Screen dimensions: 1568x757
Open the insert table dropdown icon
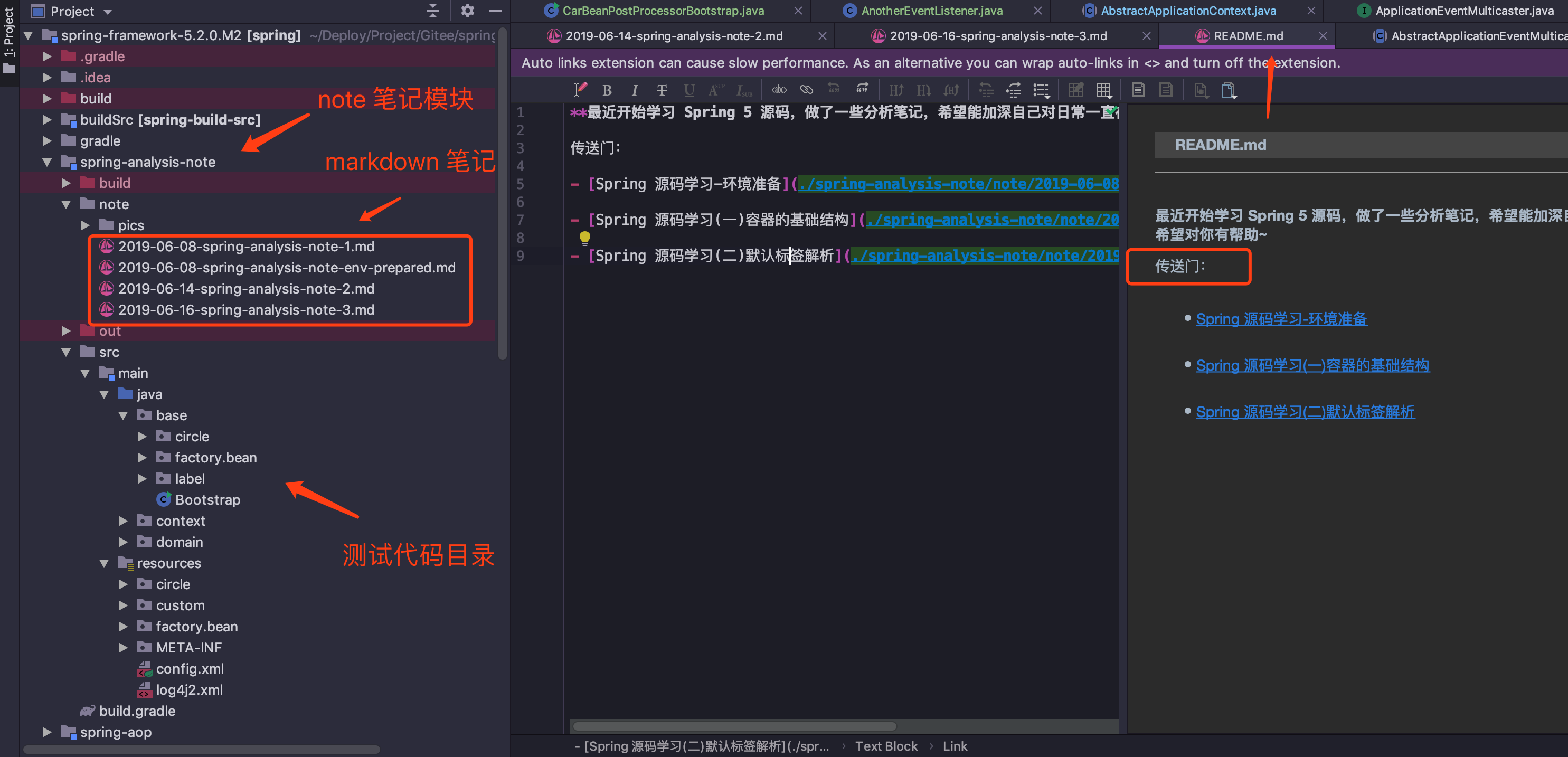(1103, 91)
